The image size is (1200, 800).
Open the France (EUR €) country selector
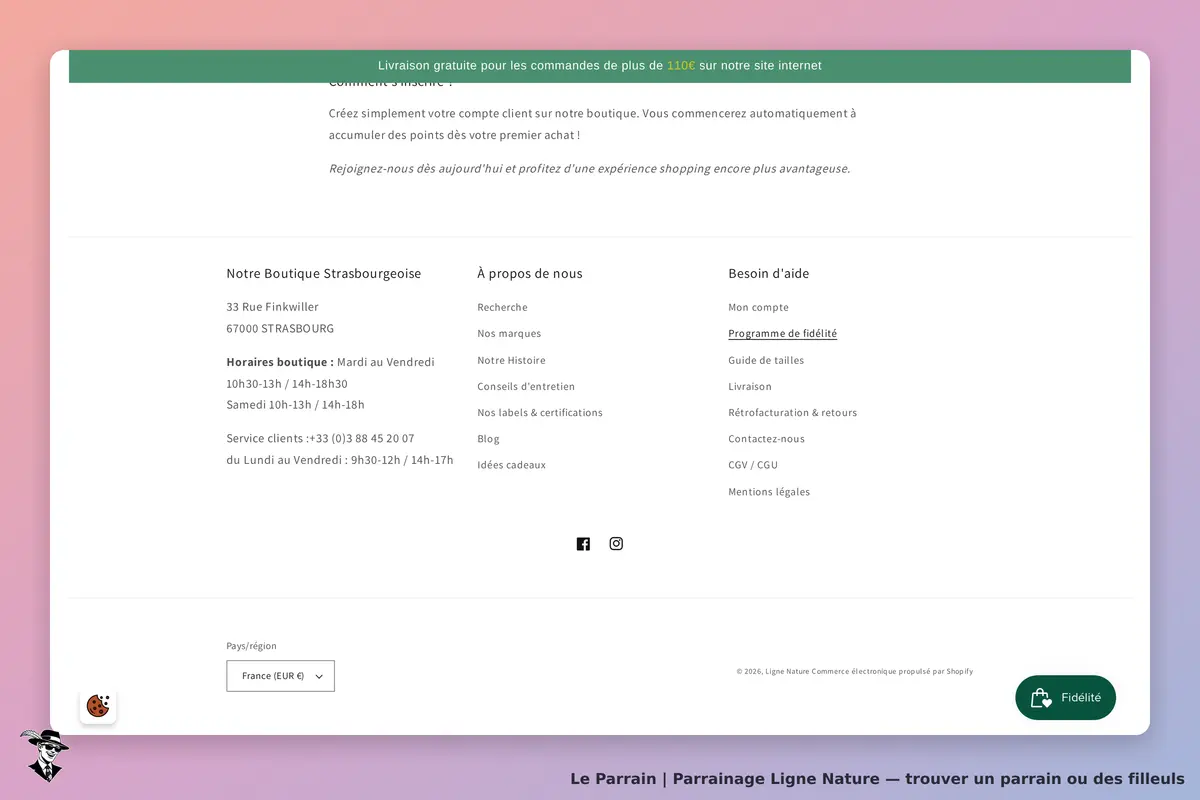click(x=281, y=676)
